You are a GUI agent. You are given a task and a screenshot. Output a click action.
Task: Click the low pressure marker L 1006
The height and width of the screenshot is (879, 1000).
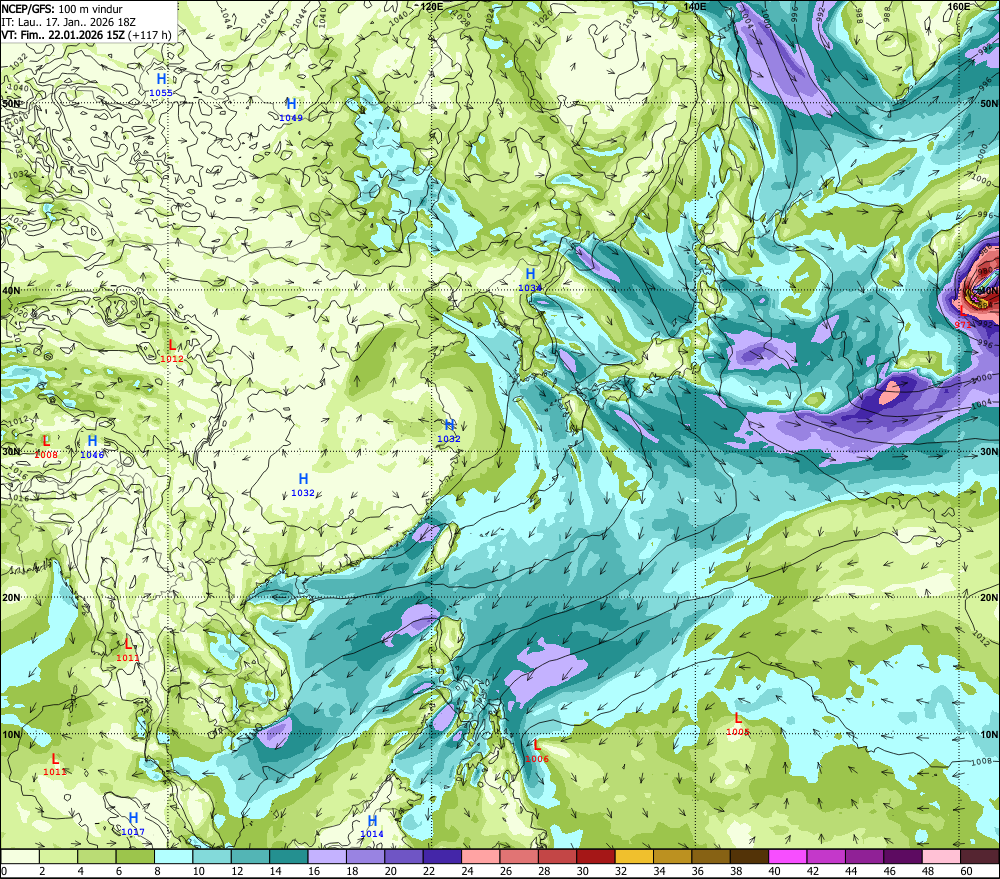[x=537, y=751]
